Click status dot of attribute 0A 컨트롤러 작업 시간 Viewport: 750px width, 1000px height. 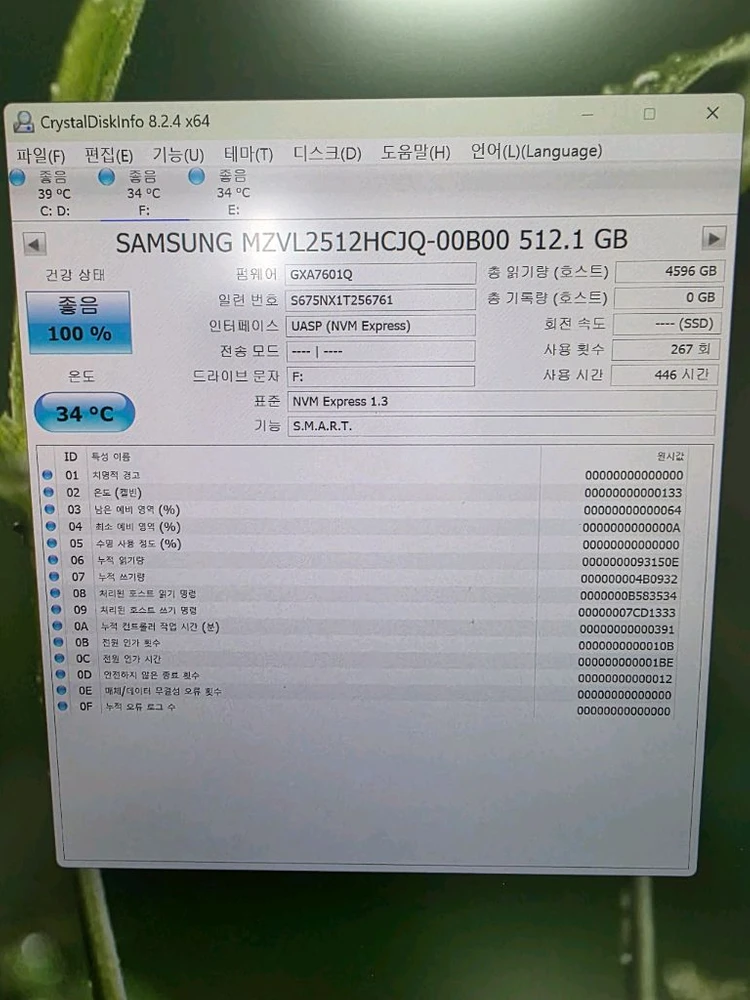pyautogui.click(x=57, y=626)
